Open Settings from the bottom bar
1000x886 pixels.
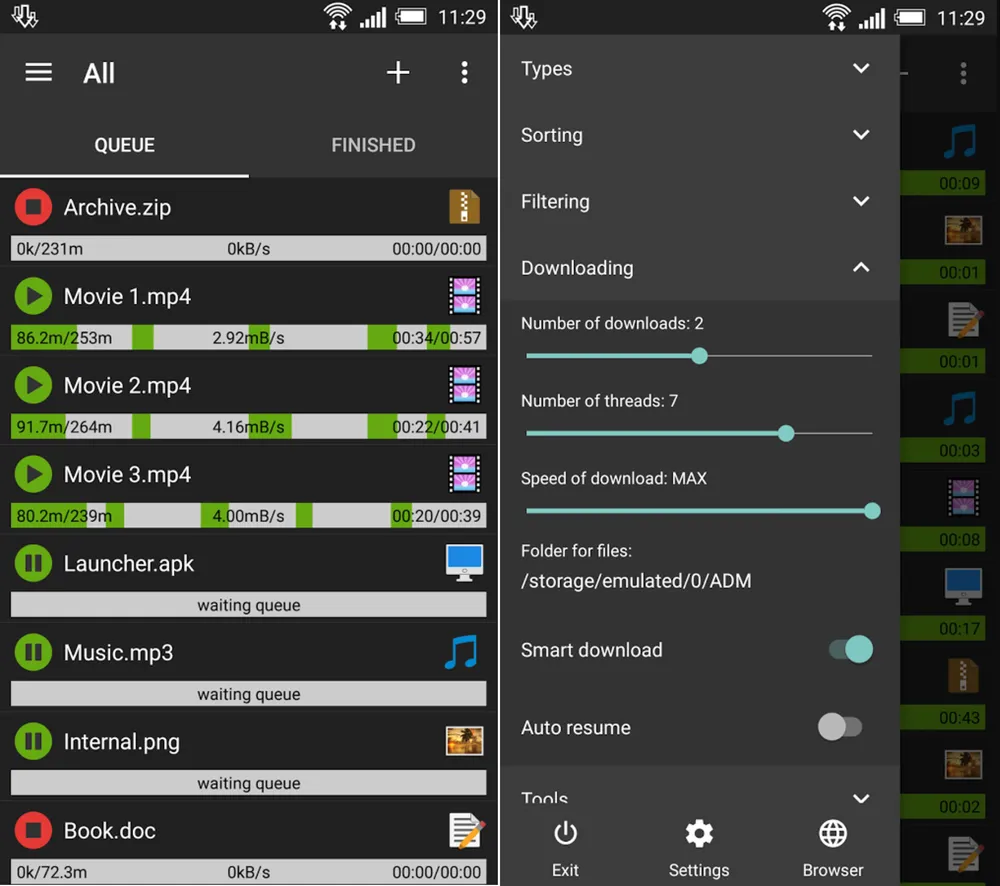pyautogui.click(x=698, y=848)
